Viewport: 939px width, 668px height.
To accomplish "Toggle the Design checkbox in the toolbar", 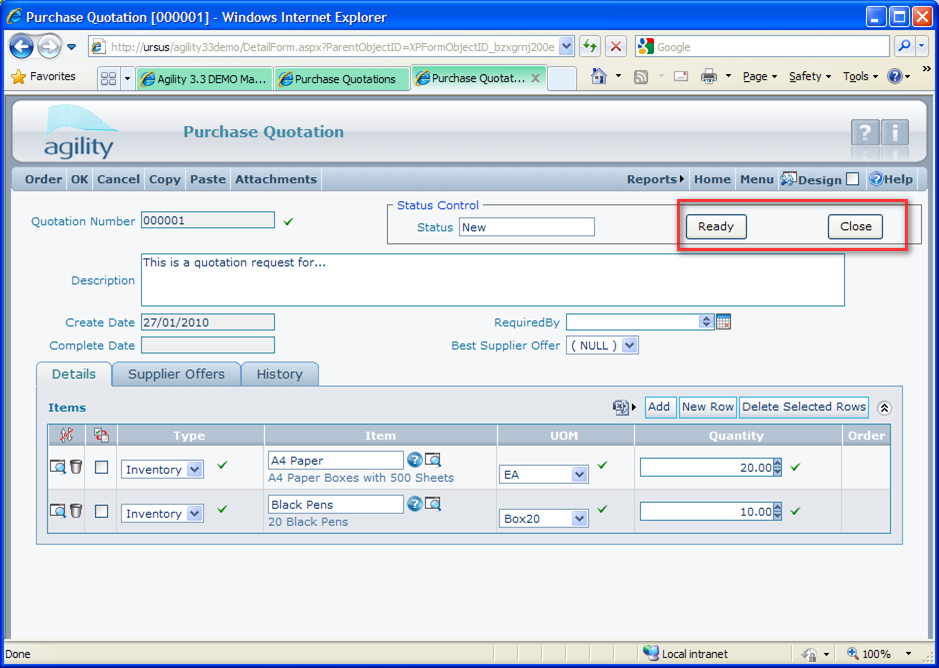I will coord(852,180).
